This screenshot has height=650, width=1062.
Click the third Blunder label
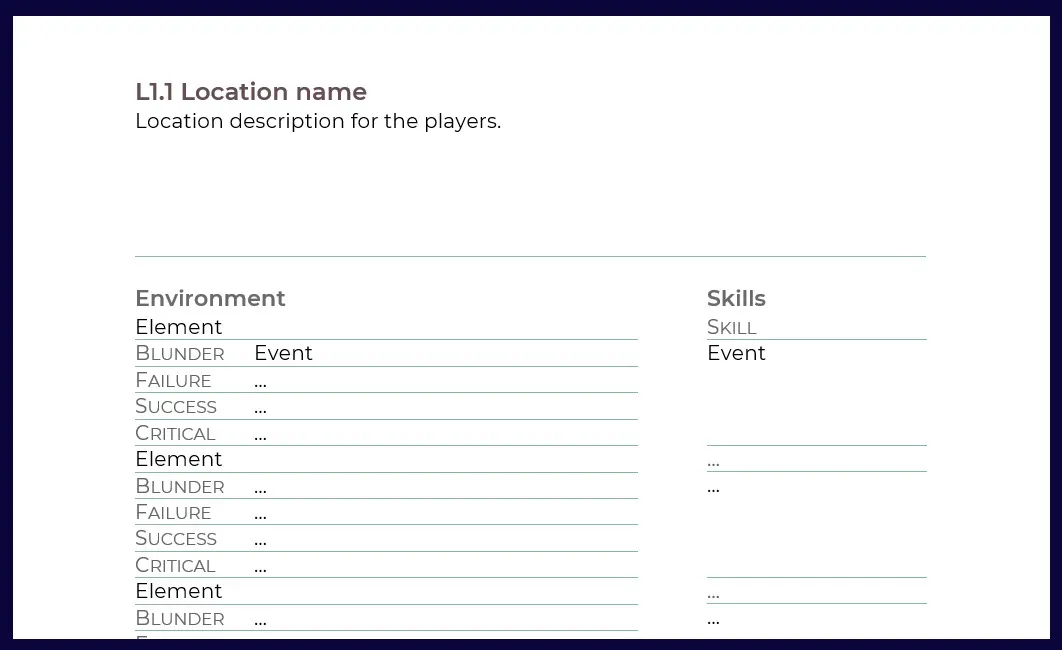click(x=180, y=618)
